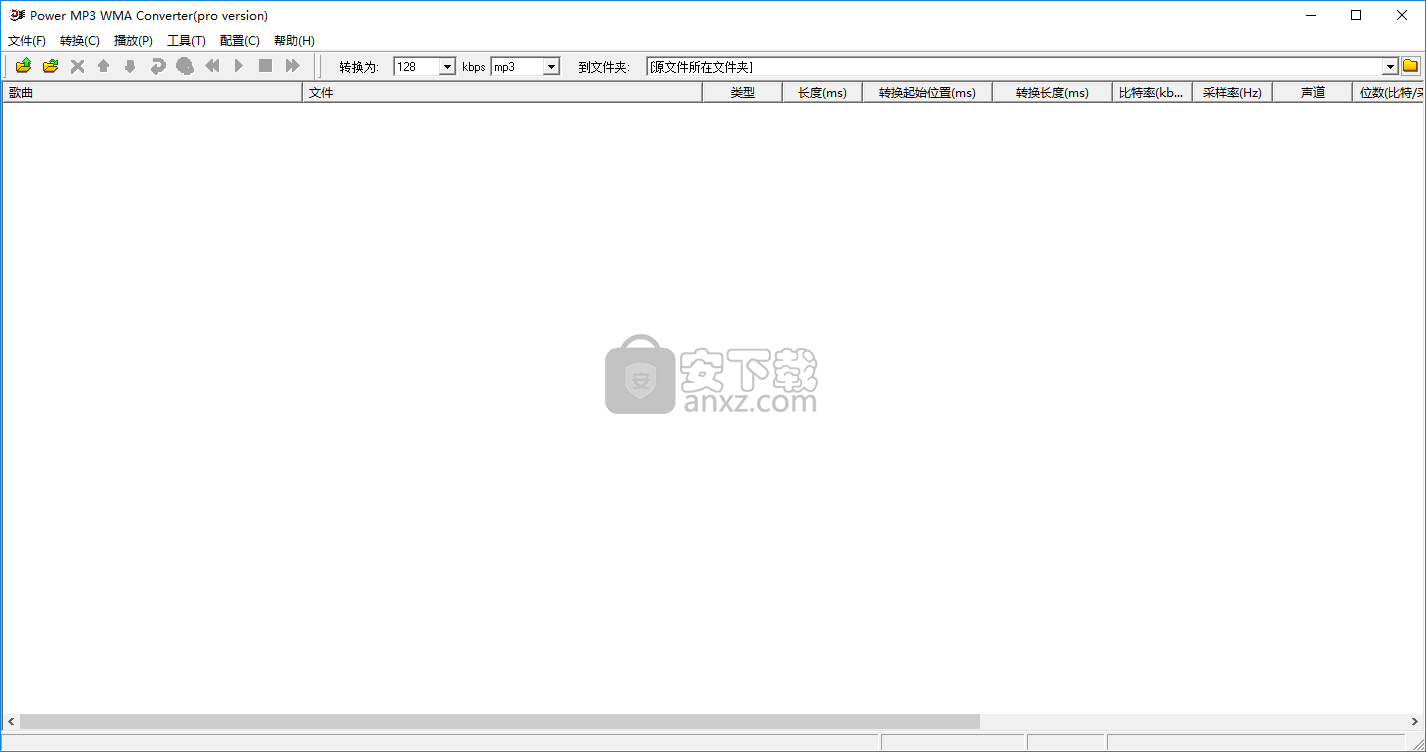
Task: Open the 工具(T) menu
Action: (186, 41)
